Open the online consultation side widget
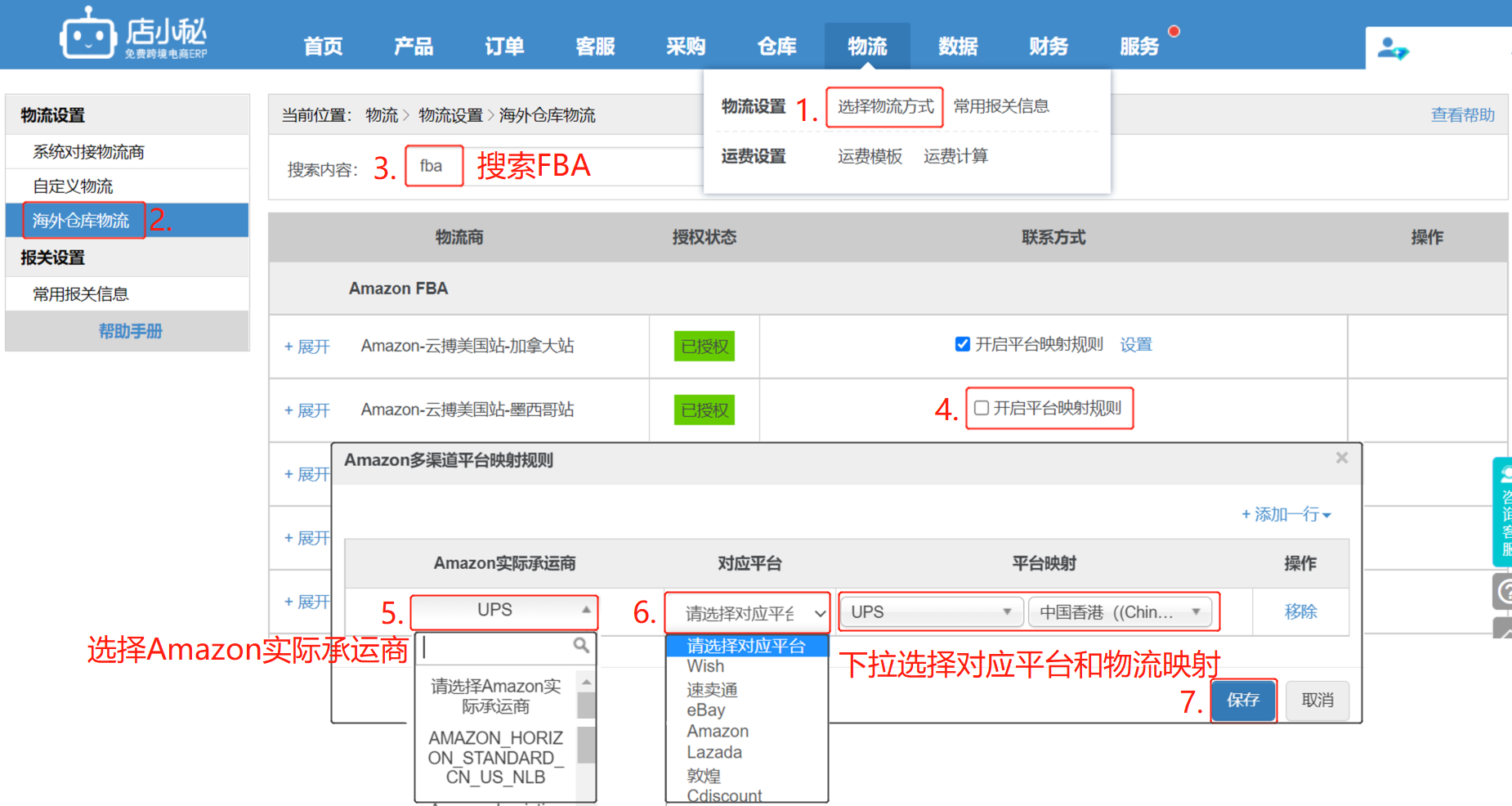1512x806 pixels. 1502,512
